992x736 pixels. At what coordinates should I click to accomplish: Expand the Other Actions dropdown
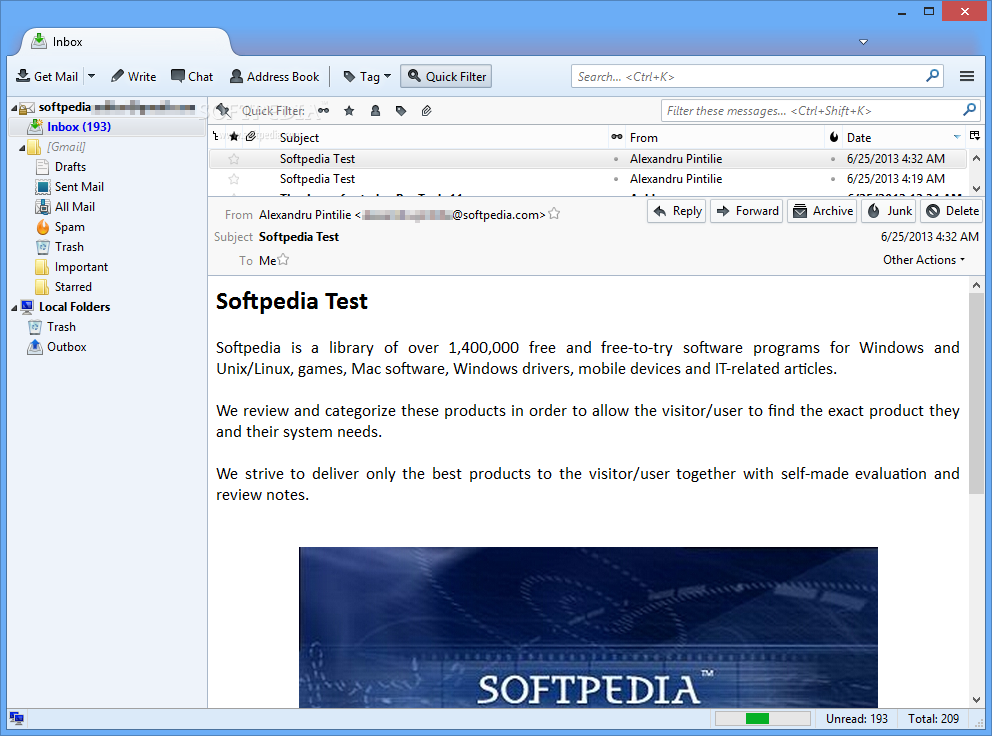click(x=924, y=260)
